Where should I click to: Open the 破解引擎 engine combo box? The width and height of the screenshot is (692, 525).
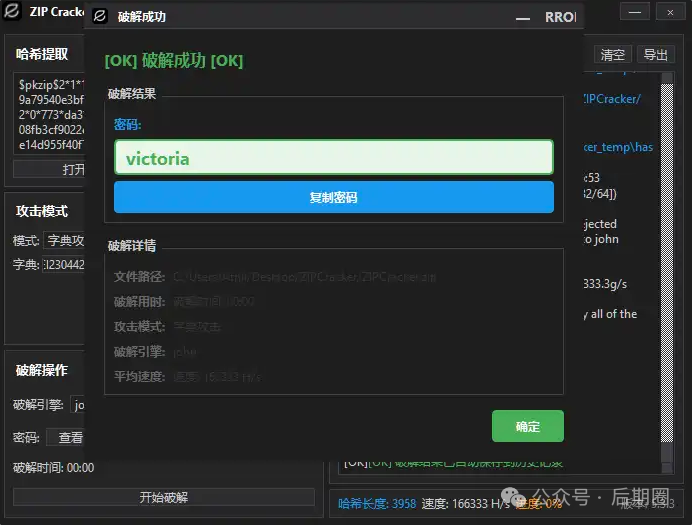78,405
